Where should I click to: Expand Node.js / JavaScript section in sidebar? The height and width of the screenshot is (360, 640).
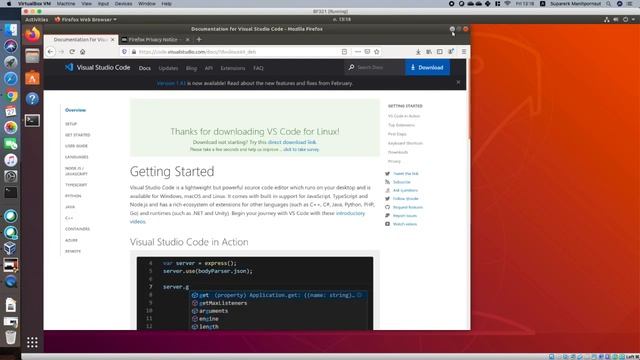[x=76, y=171]
